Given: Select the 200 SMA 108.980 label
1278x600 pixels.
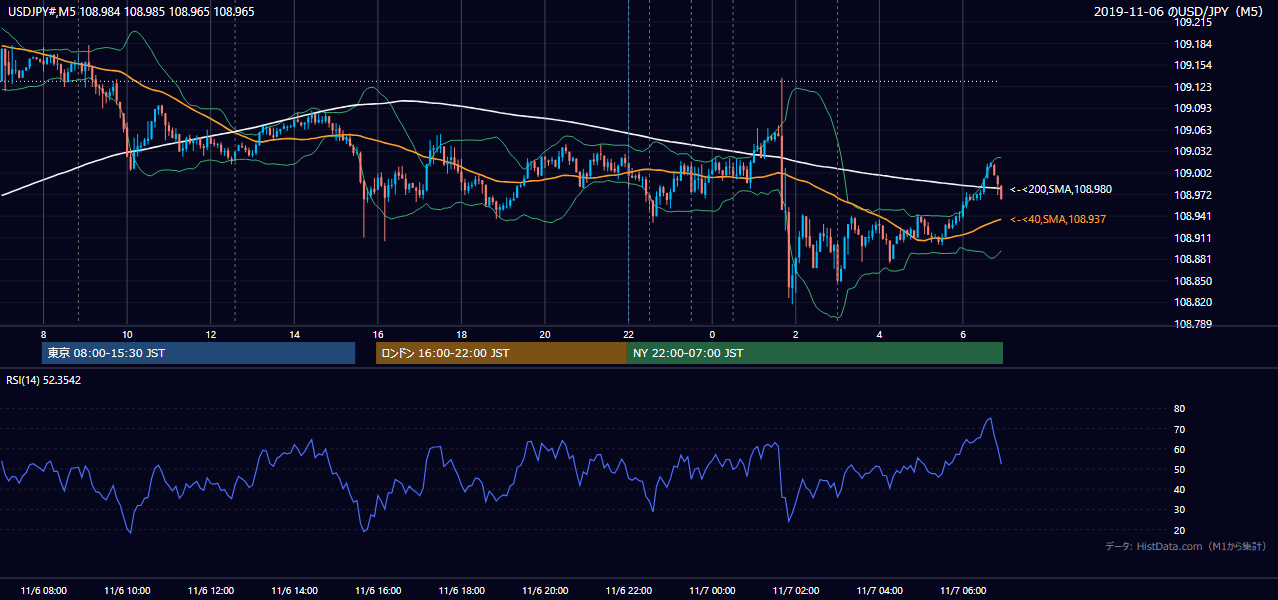Looking at the screenshot, I should point(1061,189).
